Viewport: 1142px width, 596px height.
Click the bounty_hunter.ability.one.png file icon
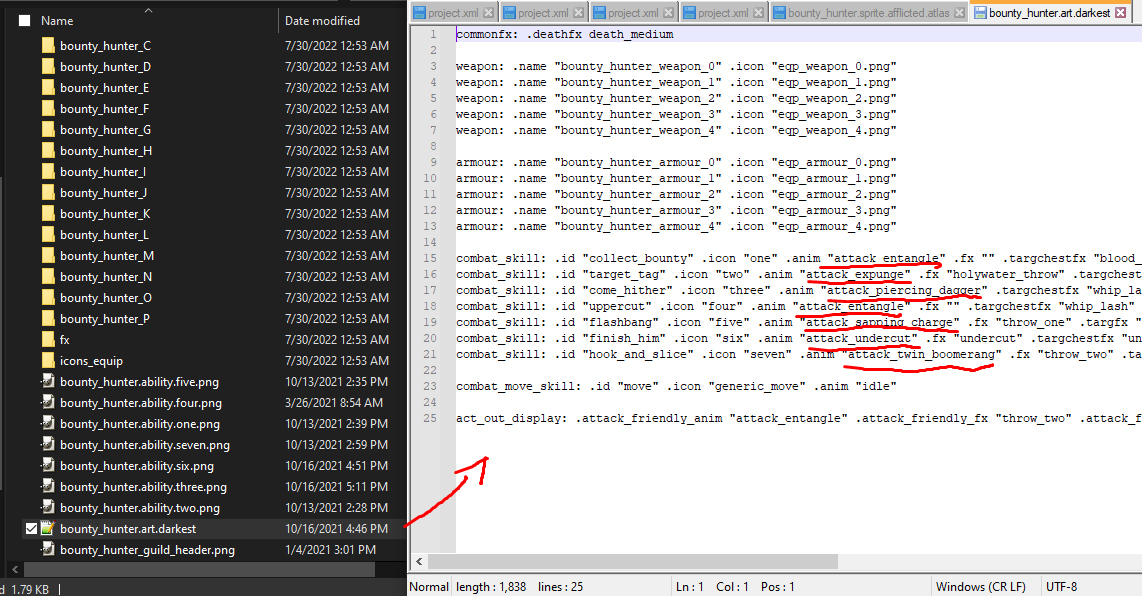(x=48, y=424)
